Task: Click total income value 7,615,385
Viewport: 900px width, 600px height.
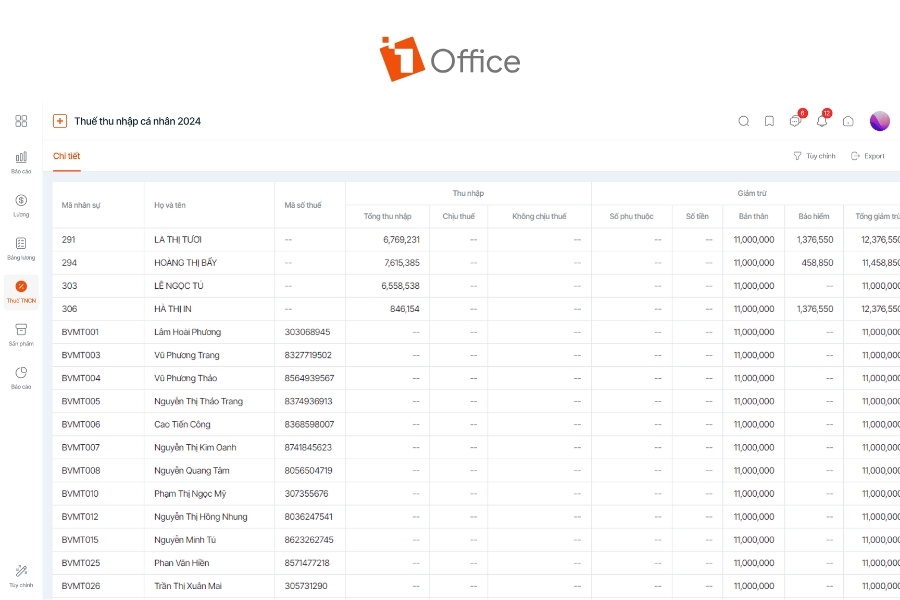Action: click(402, 262)
